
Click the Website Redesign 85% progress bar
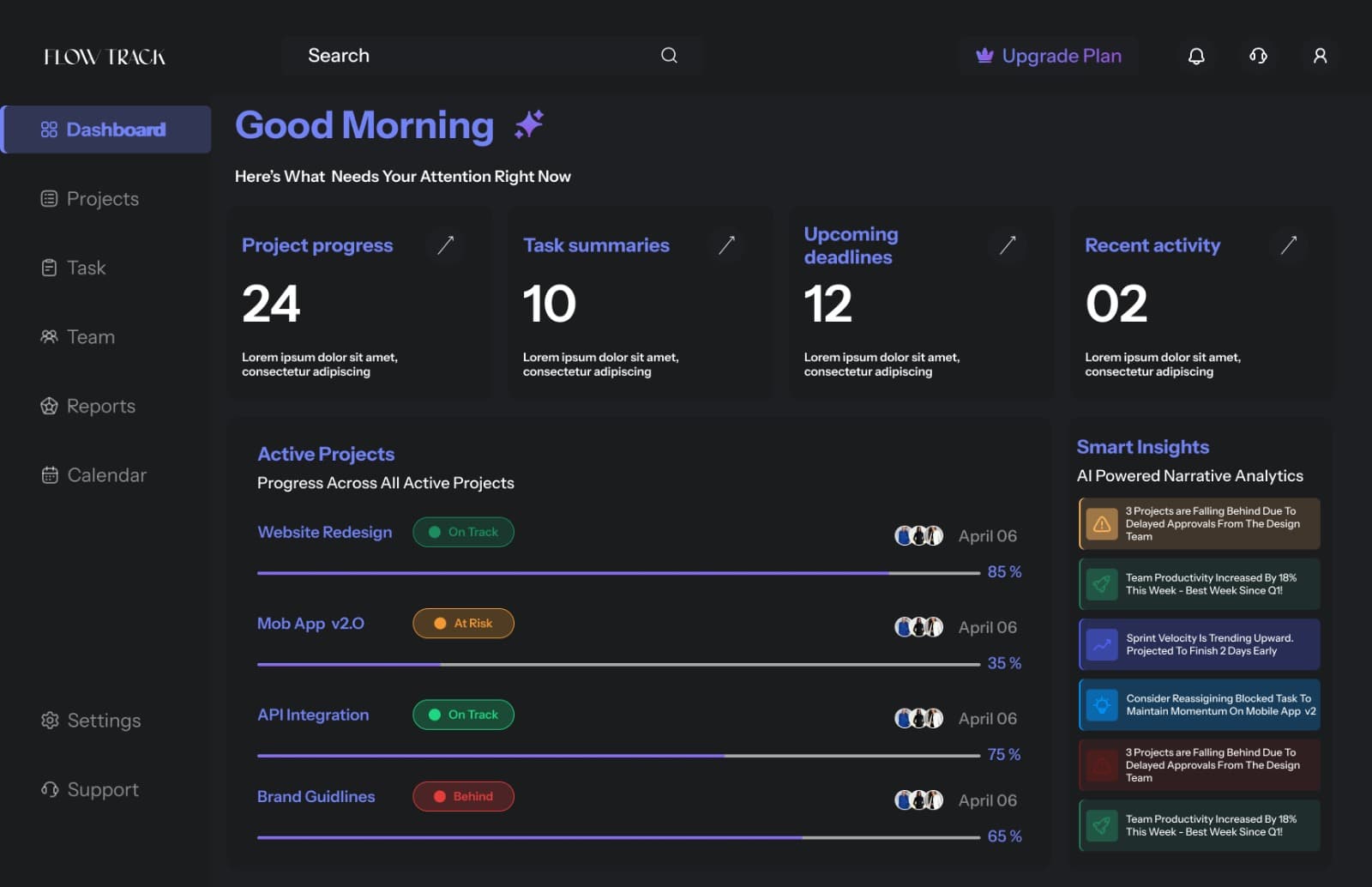pyautogui.click(x=618, y=572)
